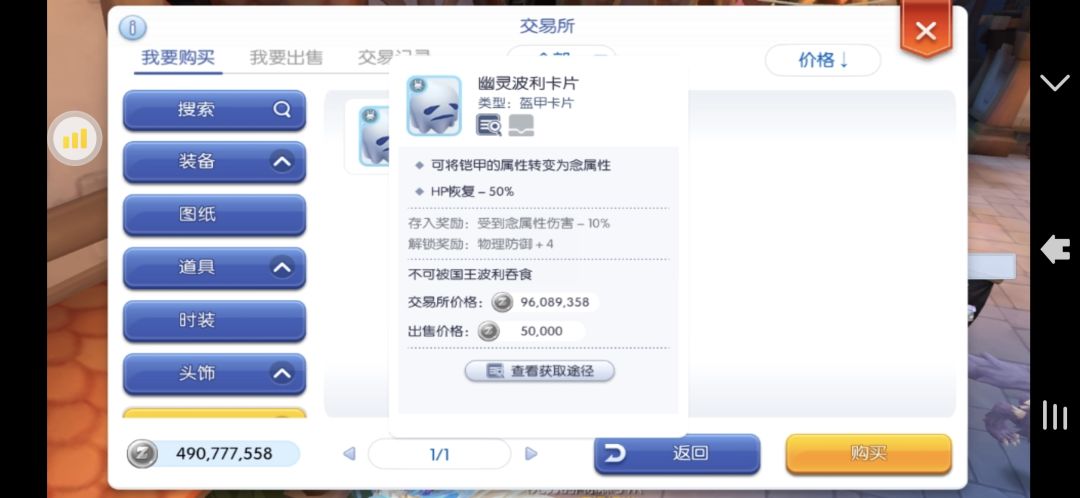Tap the system back arrow on the right edge
Image resolution: width=1080 pixels, height=498 pixels.
(x=1055, y=249)
